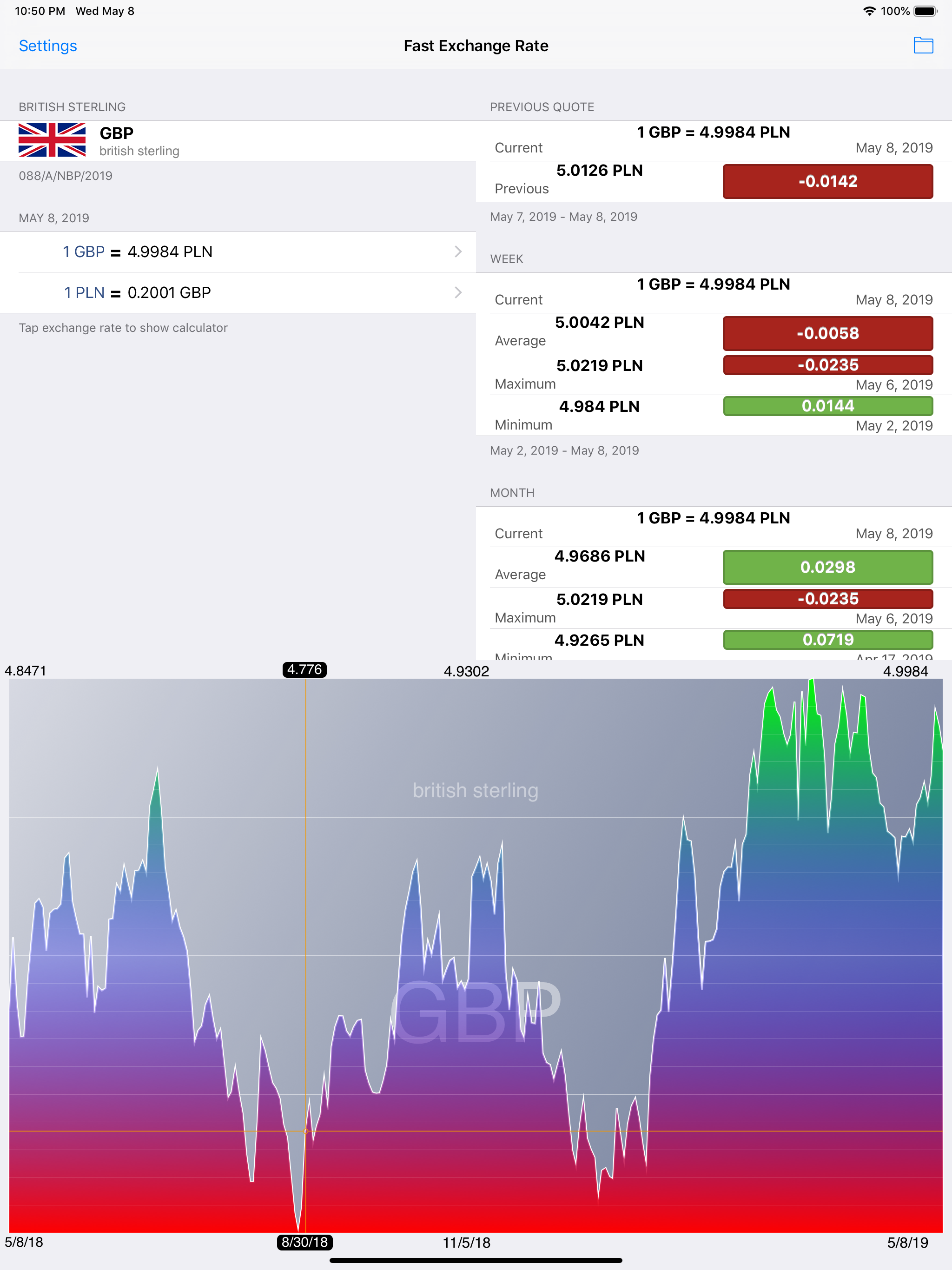
Task: Tap the home indicator bar at bottom
Action: (476, 1261)
